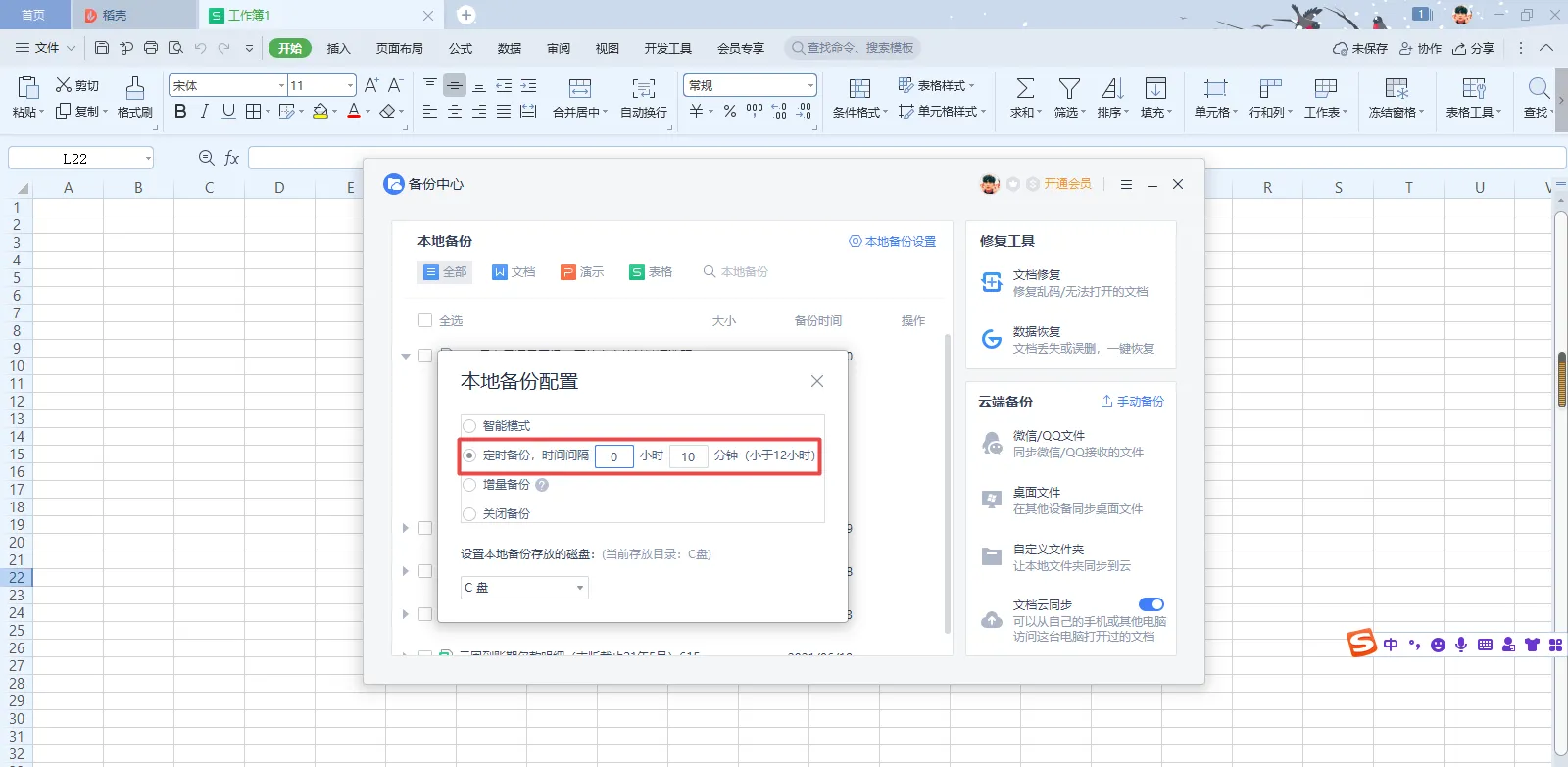Open the 文件 menu dropdown arrow
The image size is (1568, 767).
pos(71,47)
